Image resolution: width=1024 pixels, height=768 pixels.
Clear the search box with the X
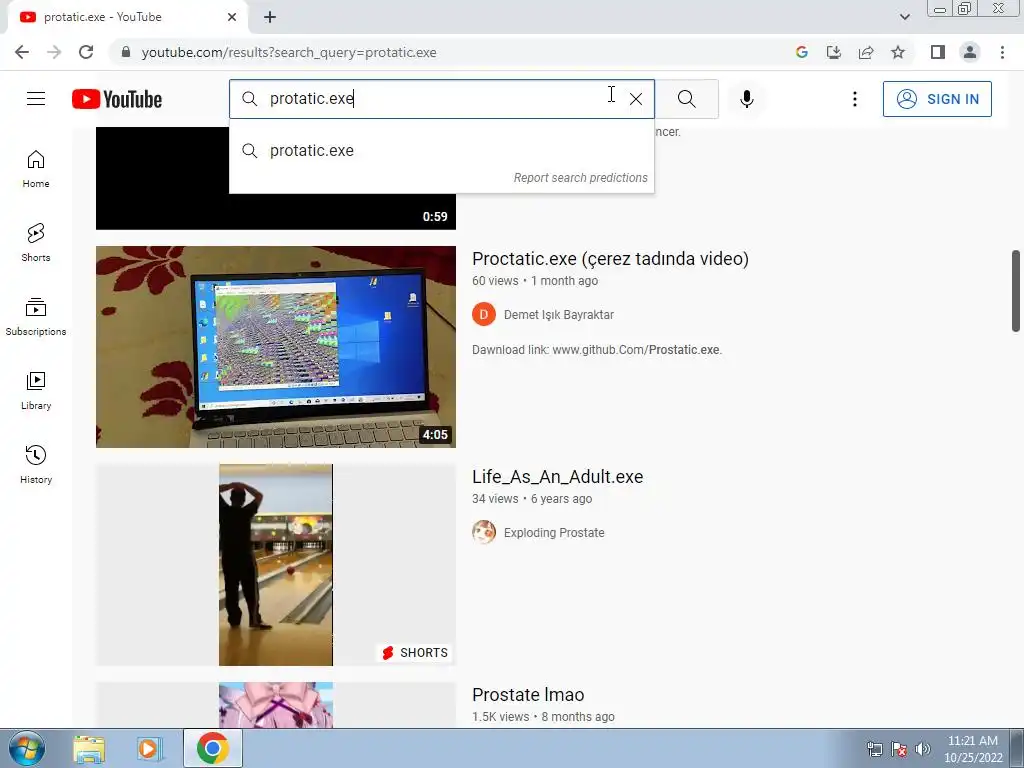635,99
